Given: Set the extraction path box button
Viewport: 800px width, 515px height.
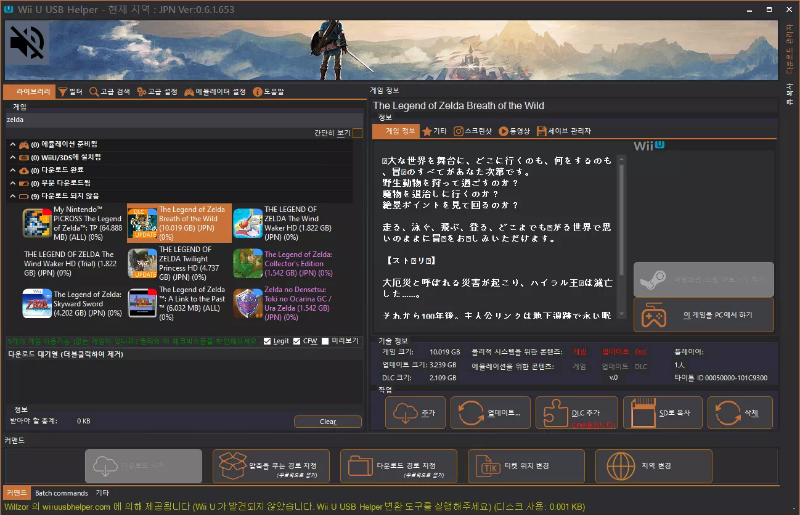Looking at the screenshot, I should (x=271, y=466).
